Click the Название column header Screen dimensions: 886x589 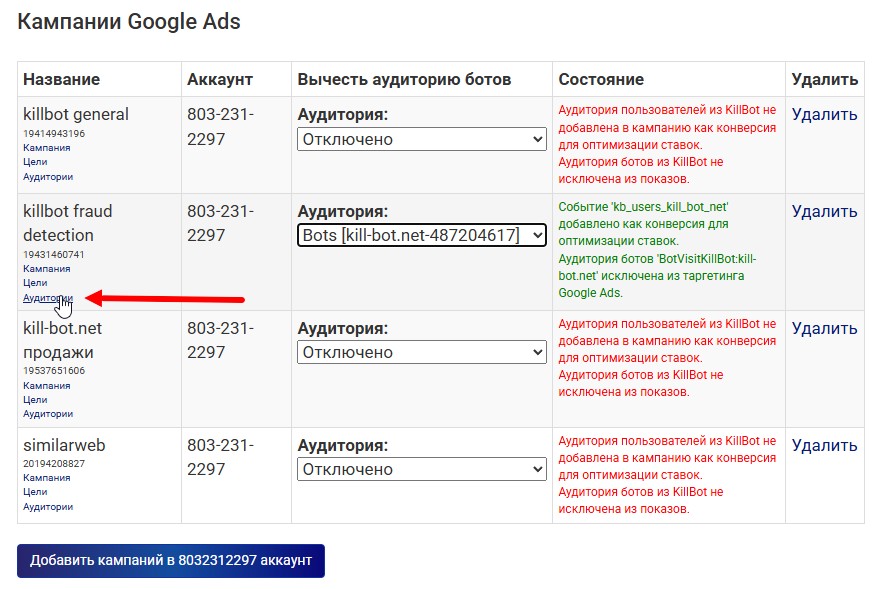pyautogui.click(x=62, y=79)
